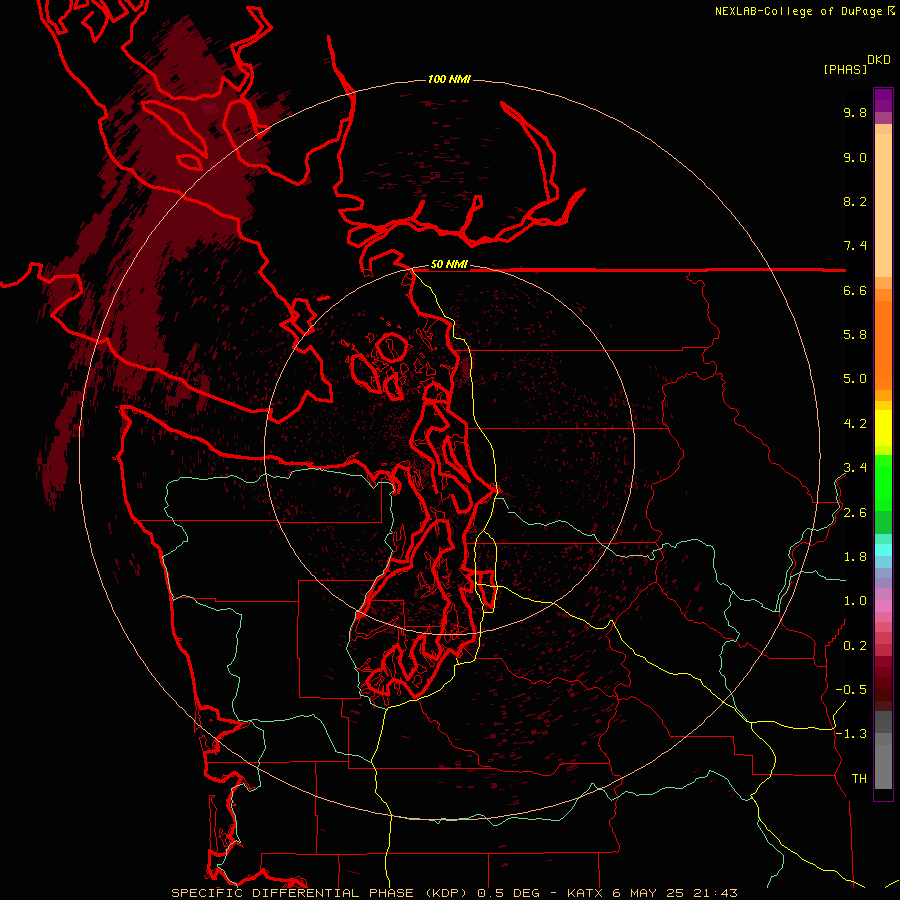Click the 5.0 value on the legend
This screenshot has height=900, width=900.
[x=855, y=379]
